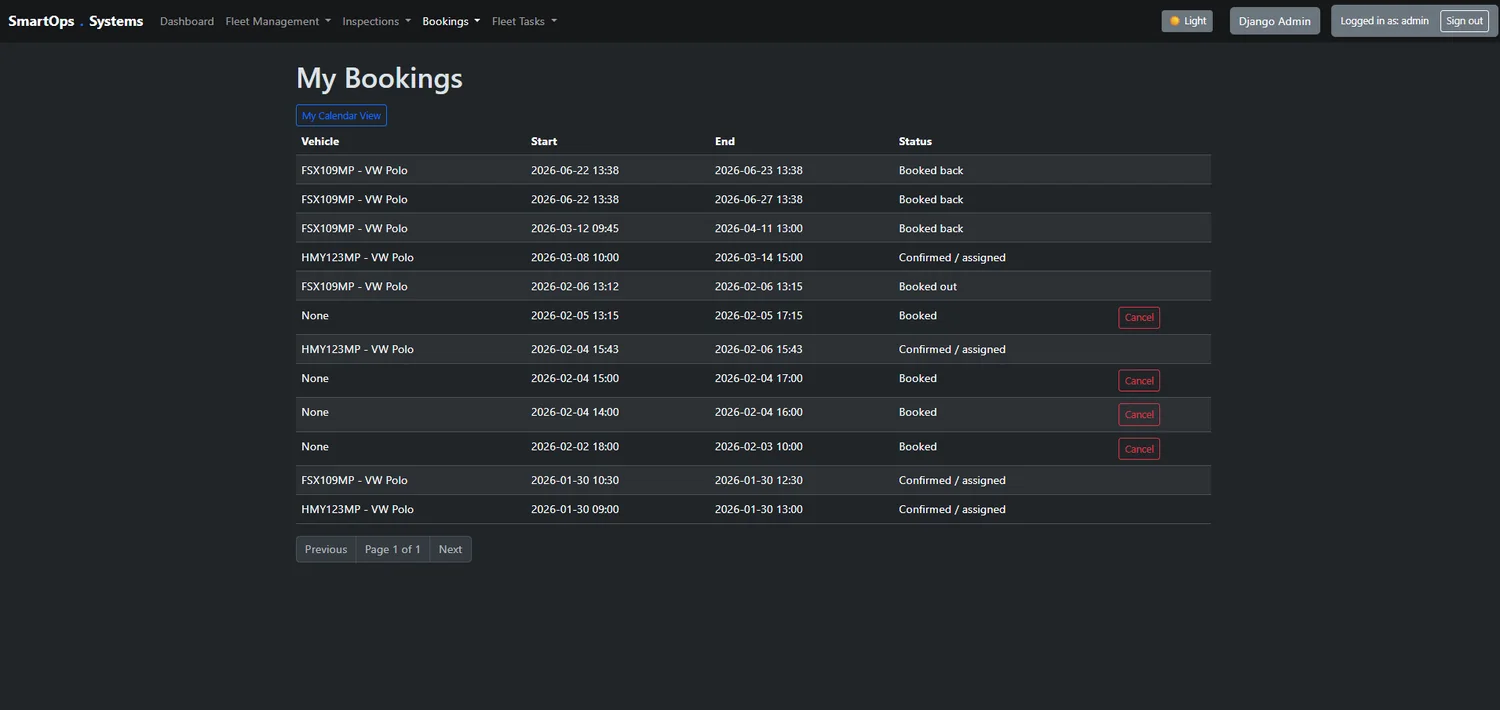
Task: Click the Page 1 of 1 indicator
Action: click(x=393, y=549)
